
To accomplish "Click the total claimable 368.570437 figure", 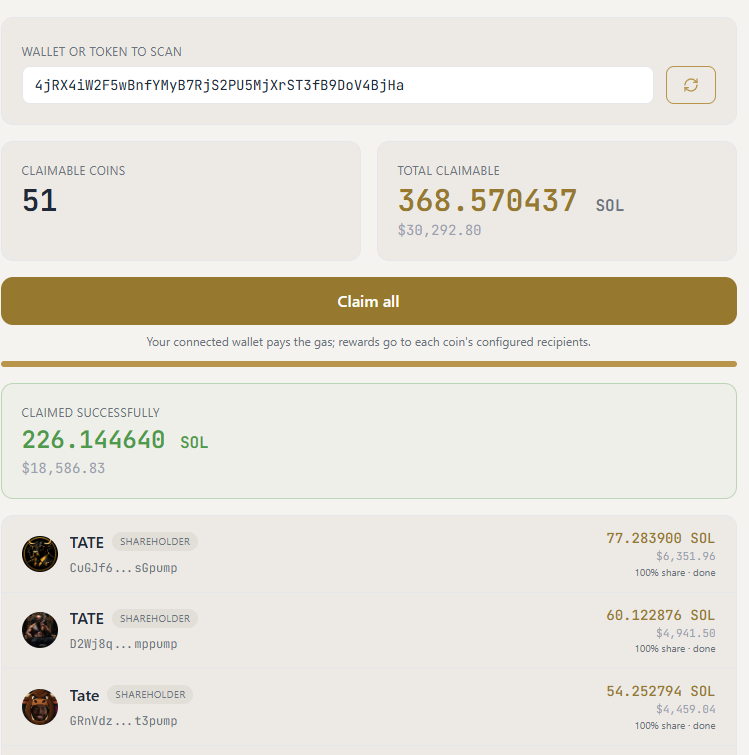I will coord(487,200).
